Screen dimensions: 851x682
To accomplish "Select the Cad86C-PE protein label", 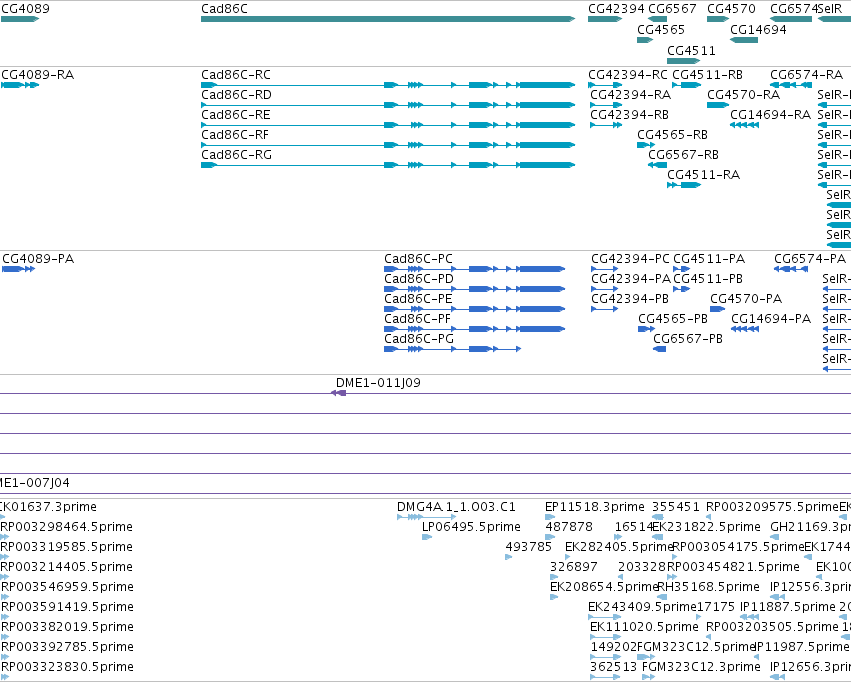I will (418, 299).
